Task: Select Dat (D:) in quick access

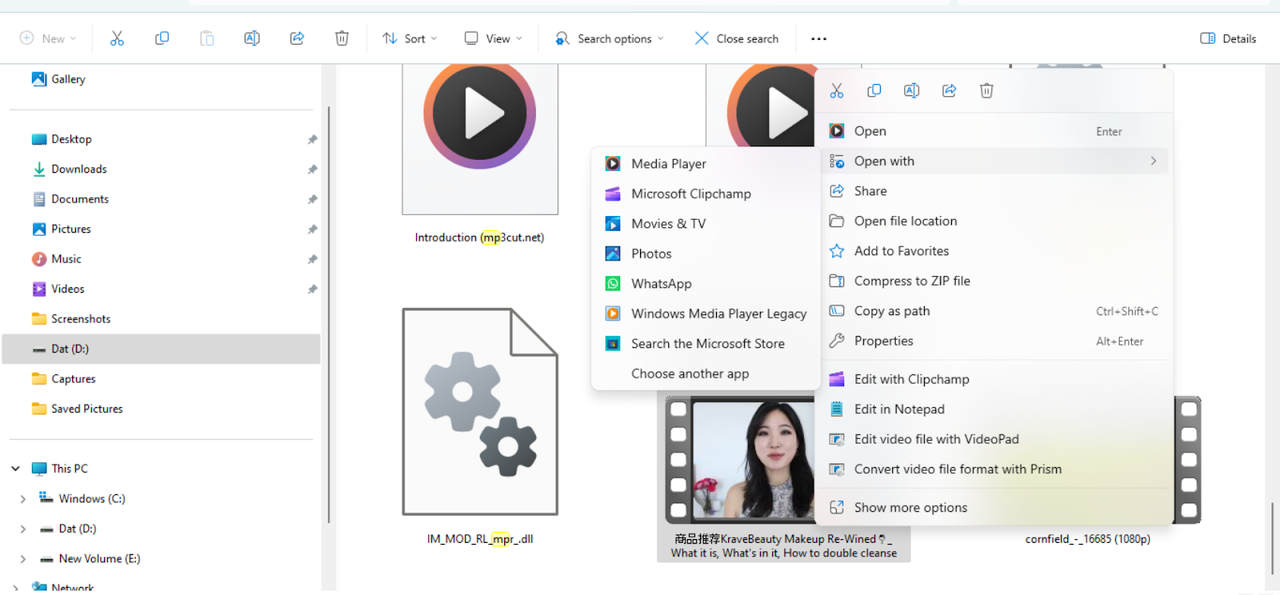Action: [161, 349]
